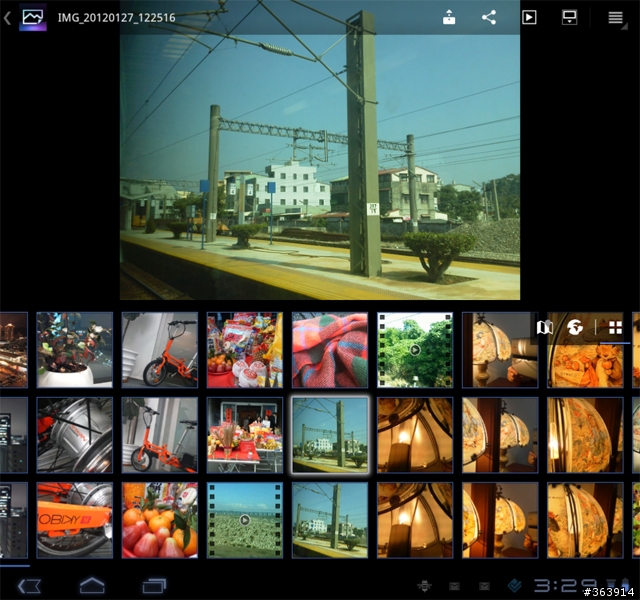Share the current photo
640x600 pixels.
[489, 18]
